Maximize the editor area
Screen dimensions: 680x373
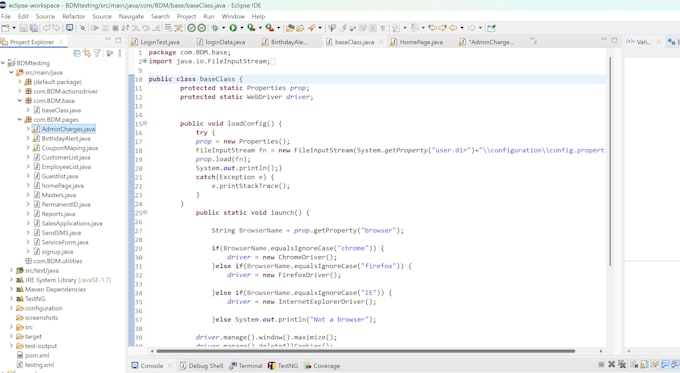(614, 40)
